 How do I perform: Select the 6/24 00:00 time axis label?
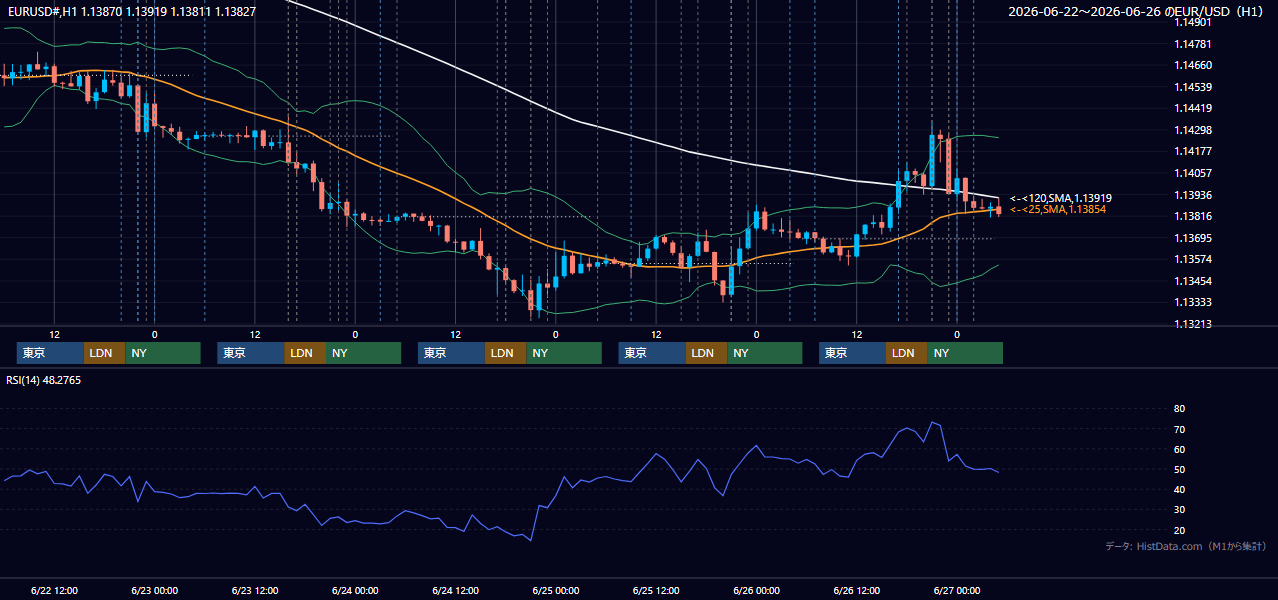(355, 591)
